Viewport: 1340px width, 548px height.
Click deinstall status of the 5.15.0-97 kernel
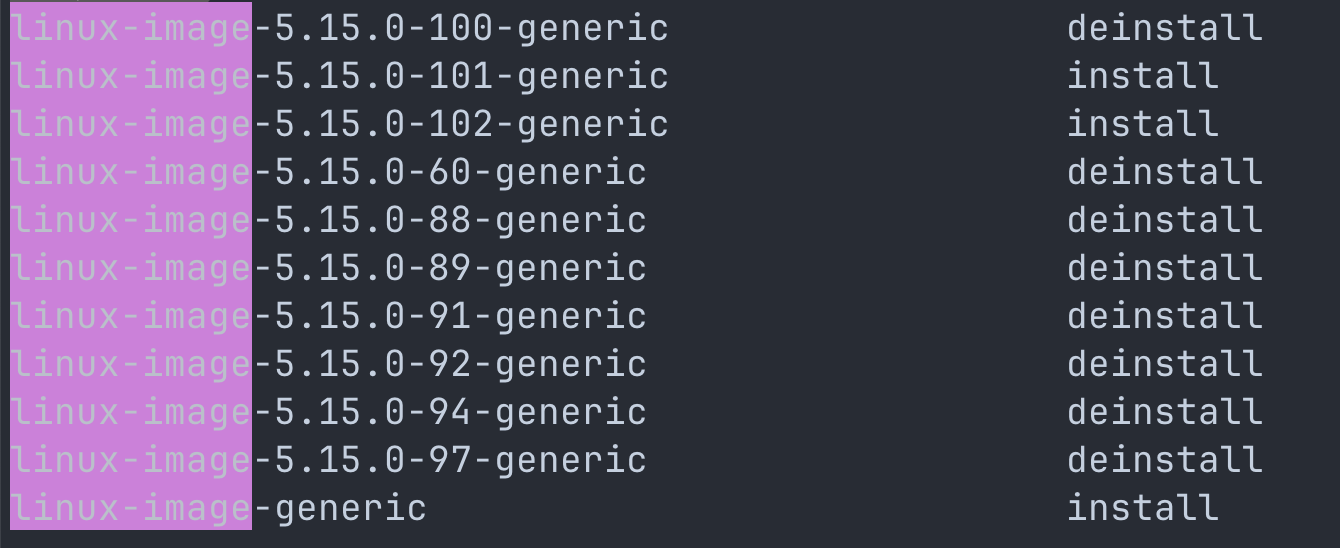point(1165,460)
